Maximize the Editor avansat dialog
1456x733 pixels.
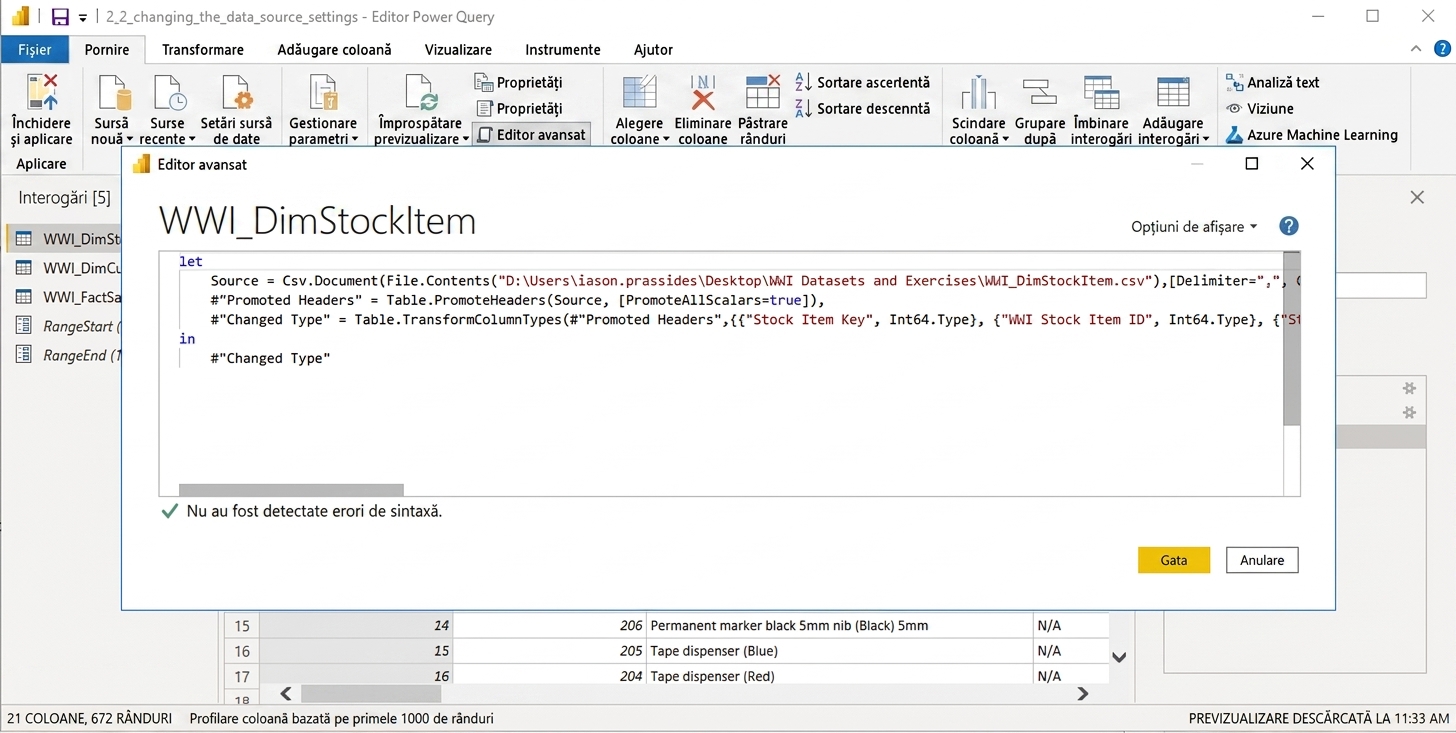pyautogui.click(x=1252, y=164)
